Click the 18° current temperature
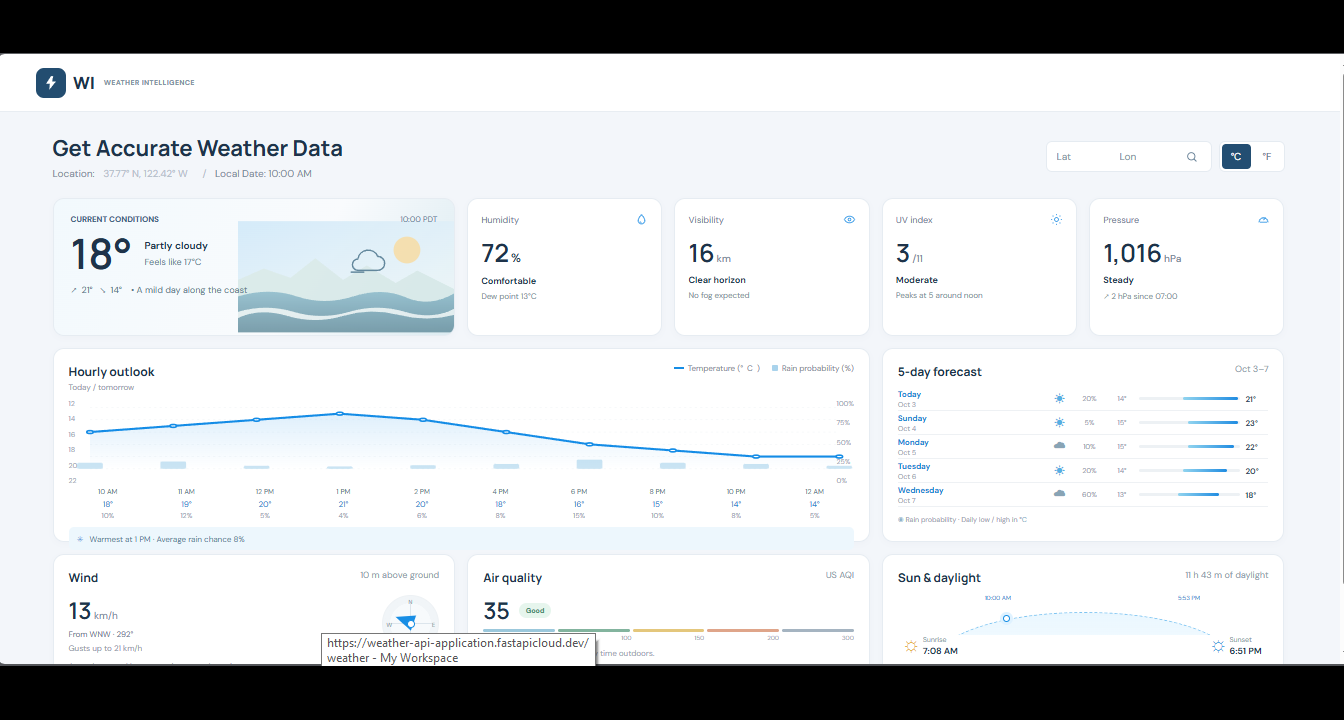 coord(101,255)
